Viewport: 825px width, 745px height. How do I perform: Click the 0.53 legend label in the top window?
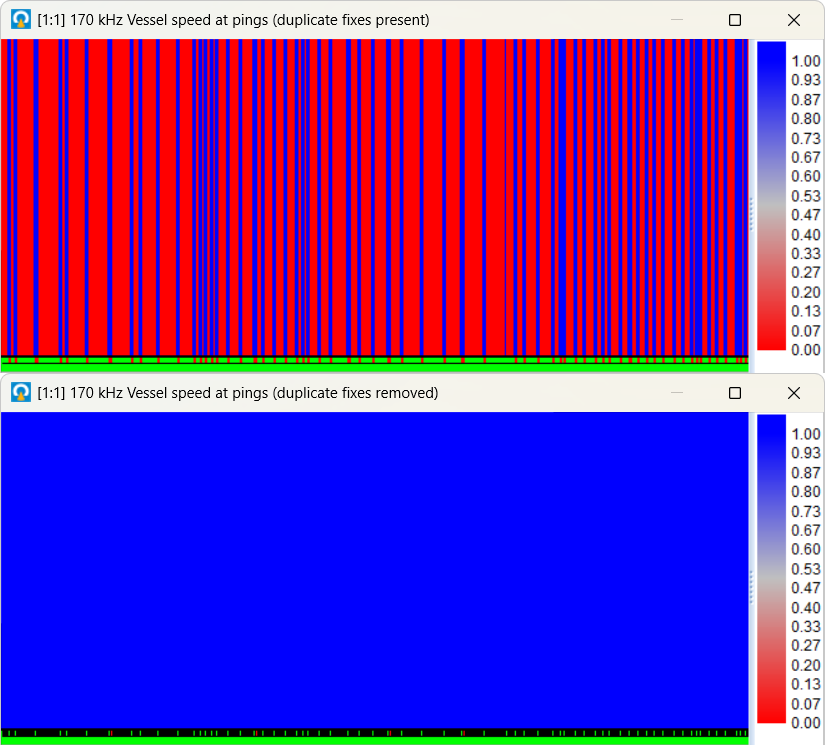pyautogui.click(x=806, y=196)
